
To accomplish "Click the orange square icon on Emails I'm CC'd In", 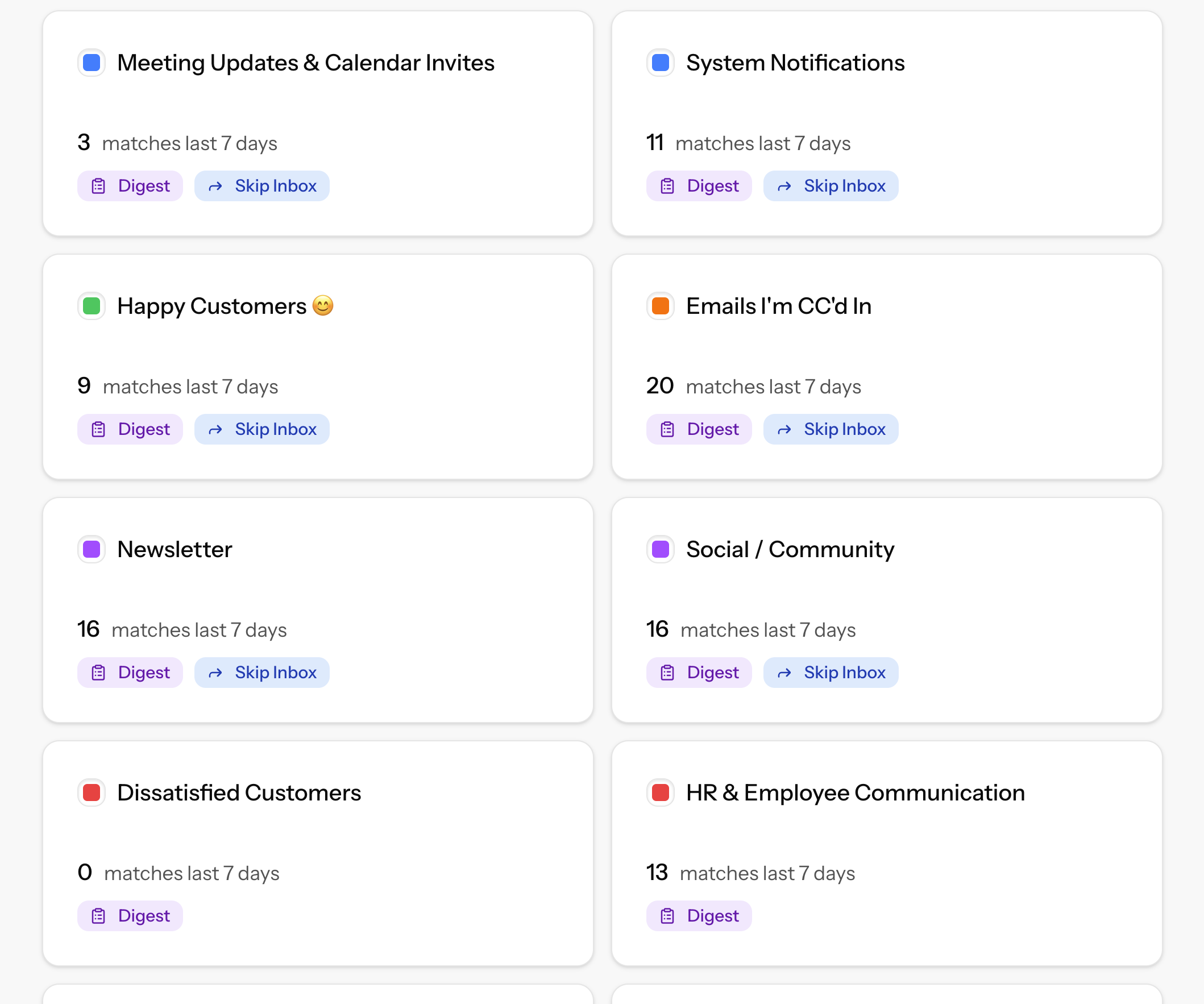I will click(660, 306).
